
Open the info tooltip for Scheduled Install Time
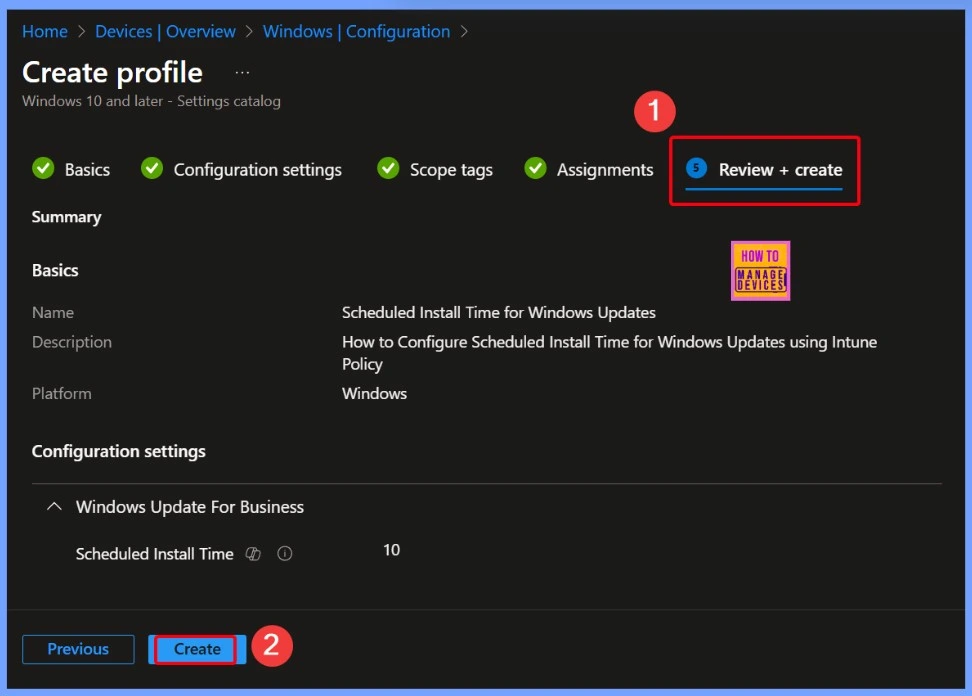(285, 553)
